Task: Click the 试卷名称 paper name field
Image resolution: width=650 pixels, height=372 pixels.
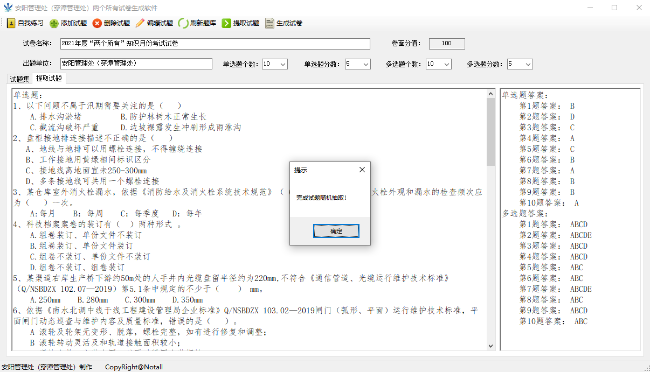Action: [x=215, y=44]
